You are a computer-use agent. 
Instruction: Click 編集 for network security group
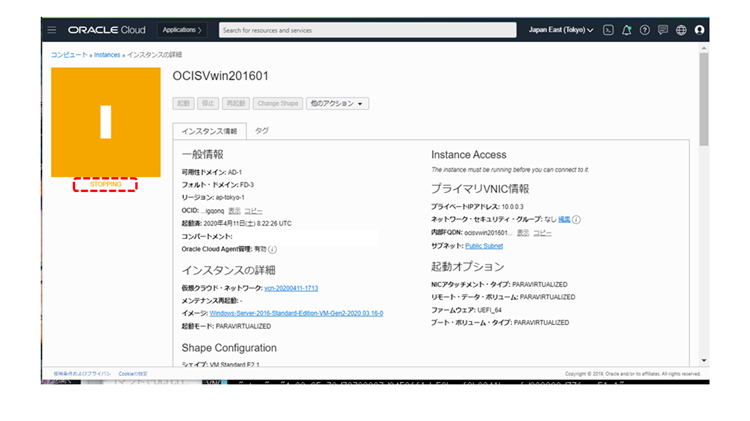[x=564, y=220]
